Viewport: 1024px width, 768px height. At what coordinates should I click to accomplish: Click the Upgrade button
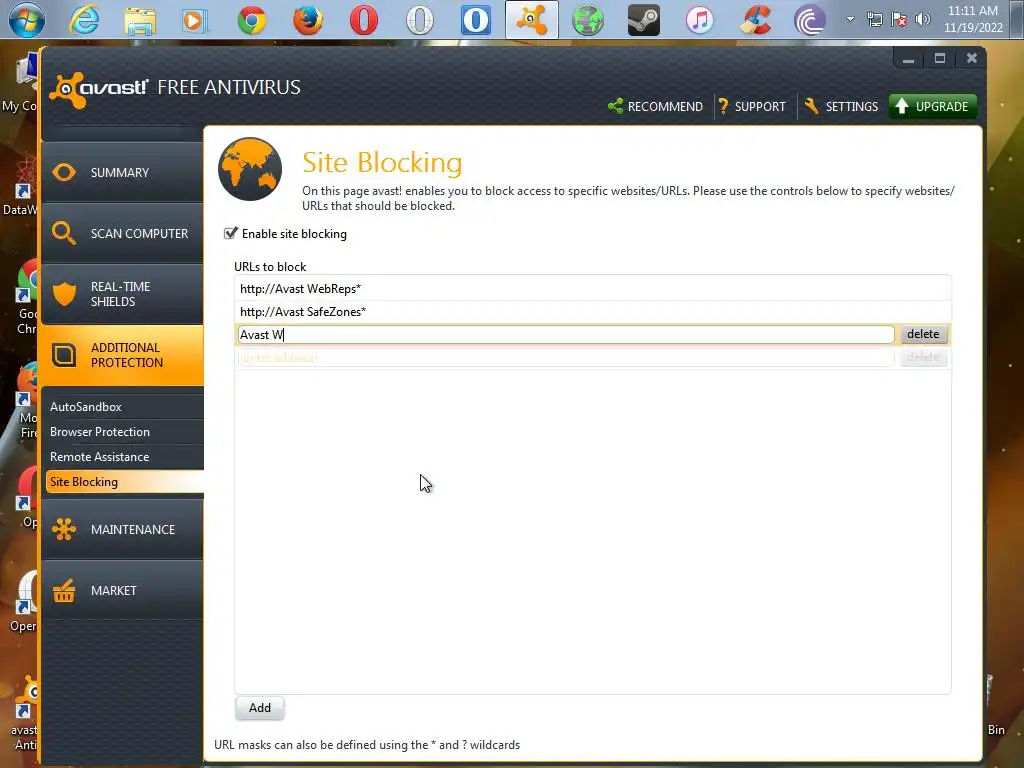pyautogui.click(x=933, y=106)
